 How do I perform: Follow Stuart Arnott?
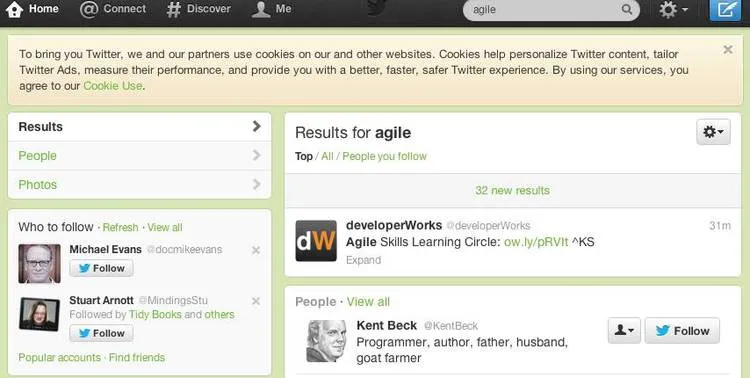tap(101, 334)
